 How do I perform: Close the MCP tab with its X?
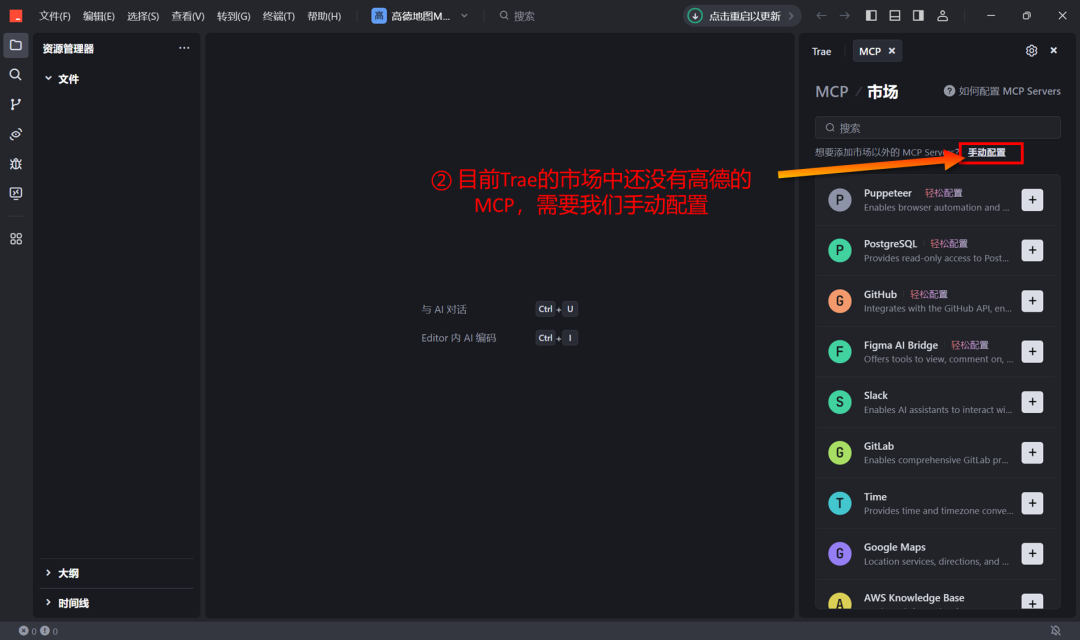[x=892, y=51]
